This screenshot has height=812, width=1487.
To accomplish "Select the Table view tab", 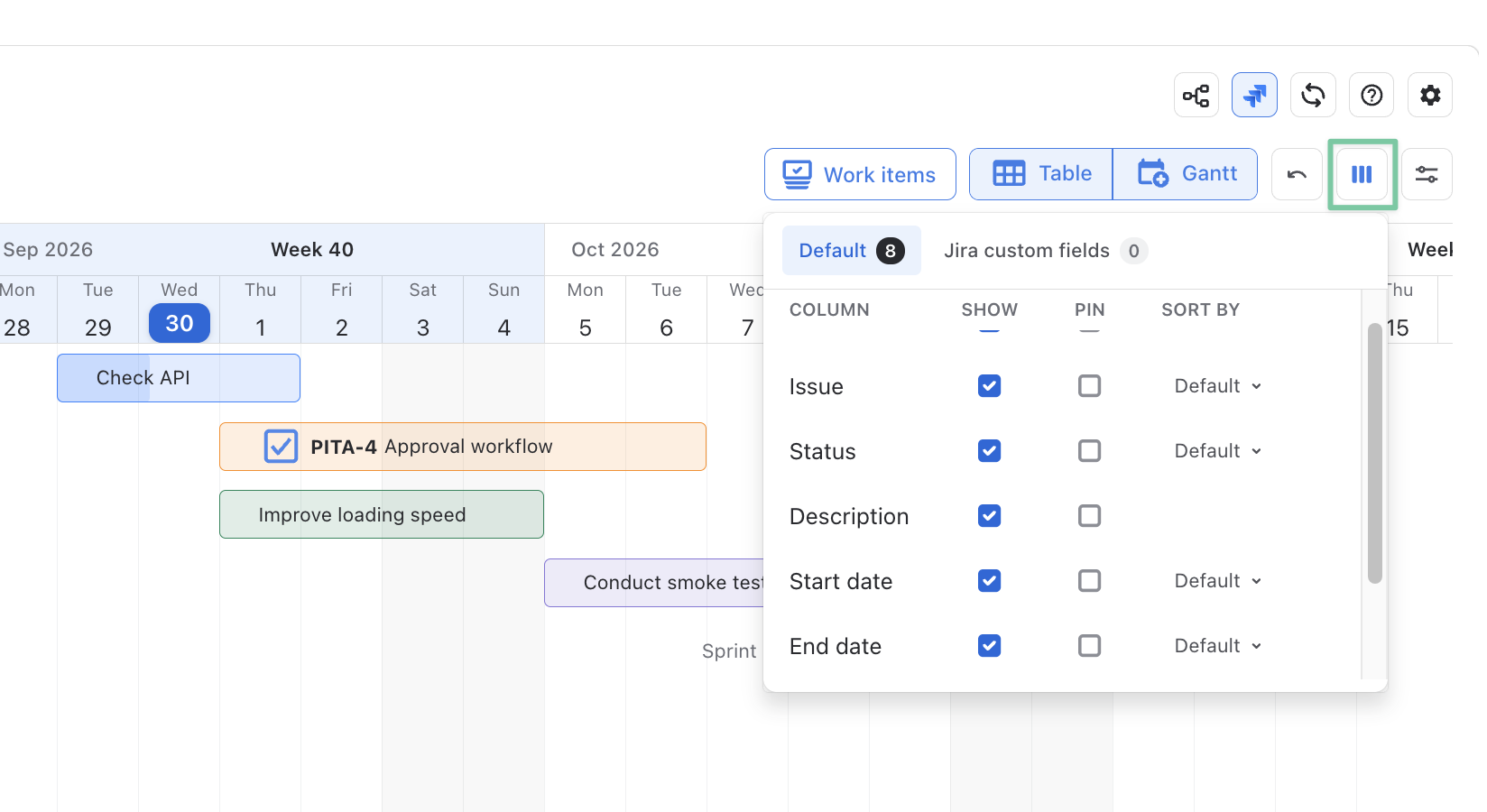I will [1041, 174].
